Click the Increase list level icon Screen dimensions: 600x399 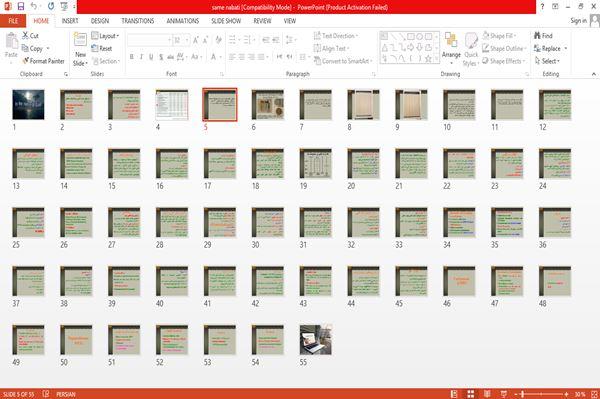pyautogui.click(x=276, y=40)
